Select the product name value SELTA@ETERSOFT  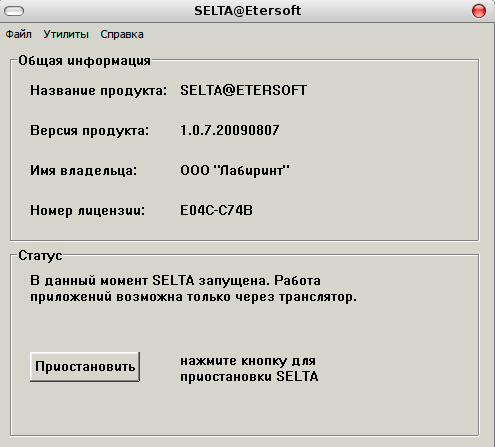[243, 90]
